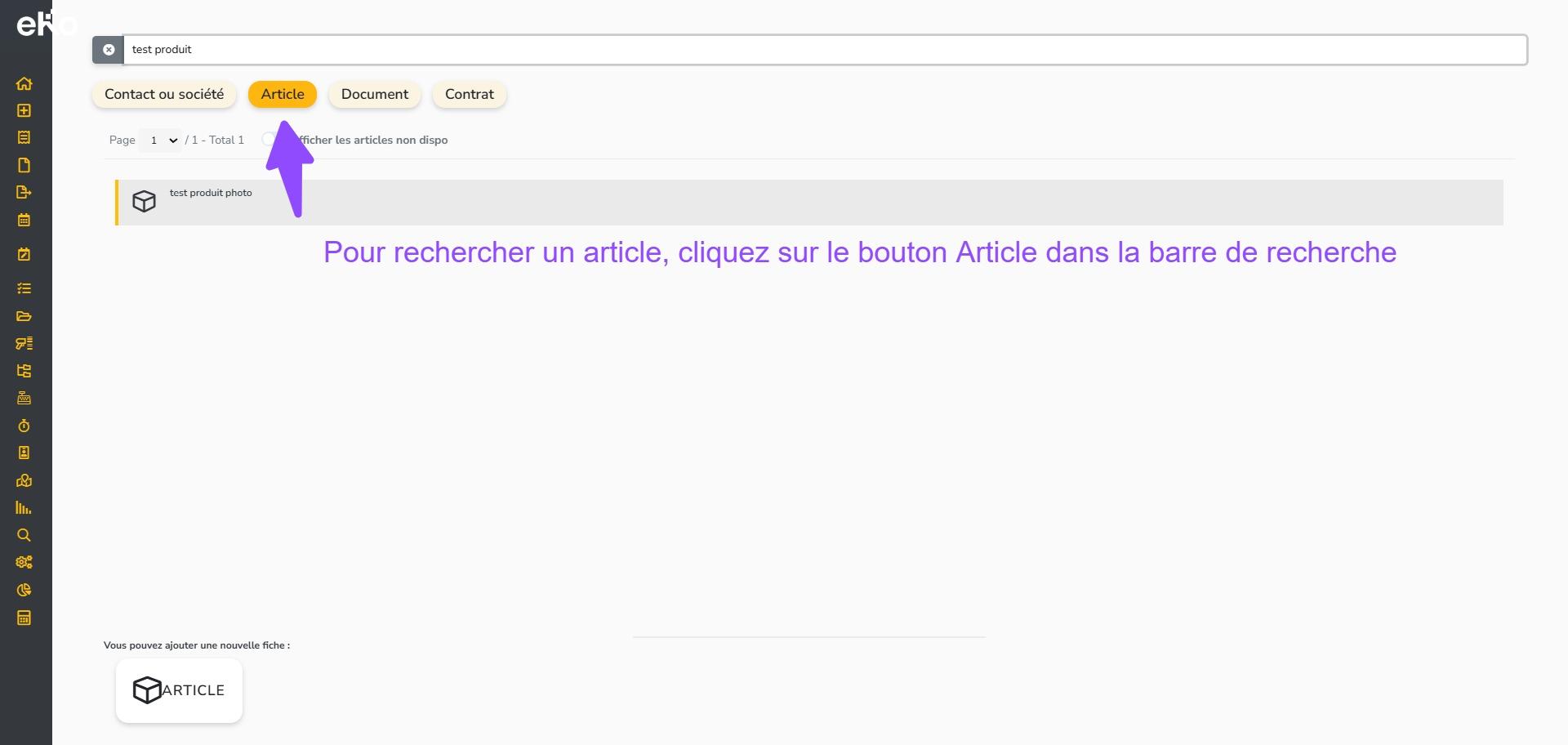Select the Contact ou société filter
This screenshot has width=1568, height=745.
pos(163,94)
